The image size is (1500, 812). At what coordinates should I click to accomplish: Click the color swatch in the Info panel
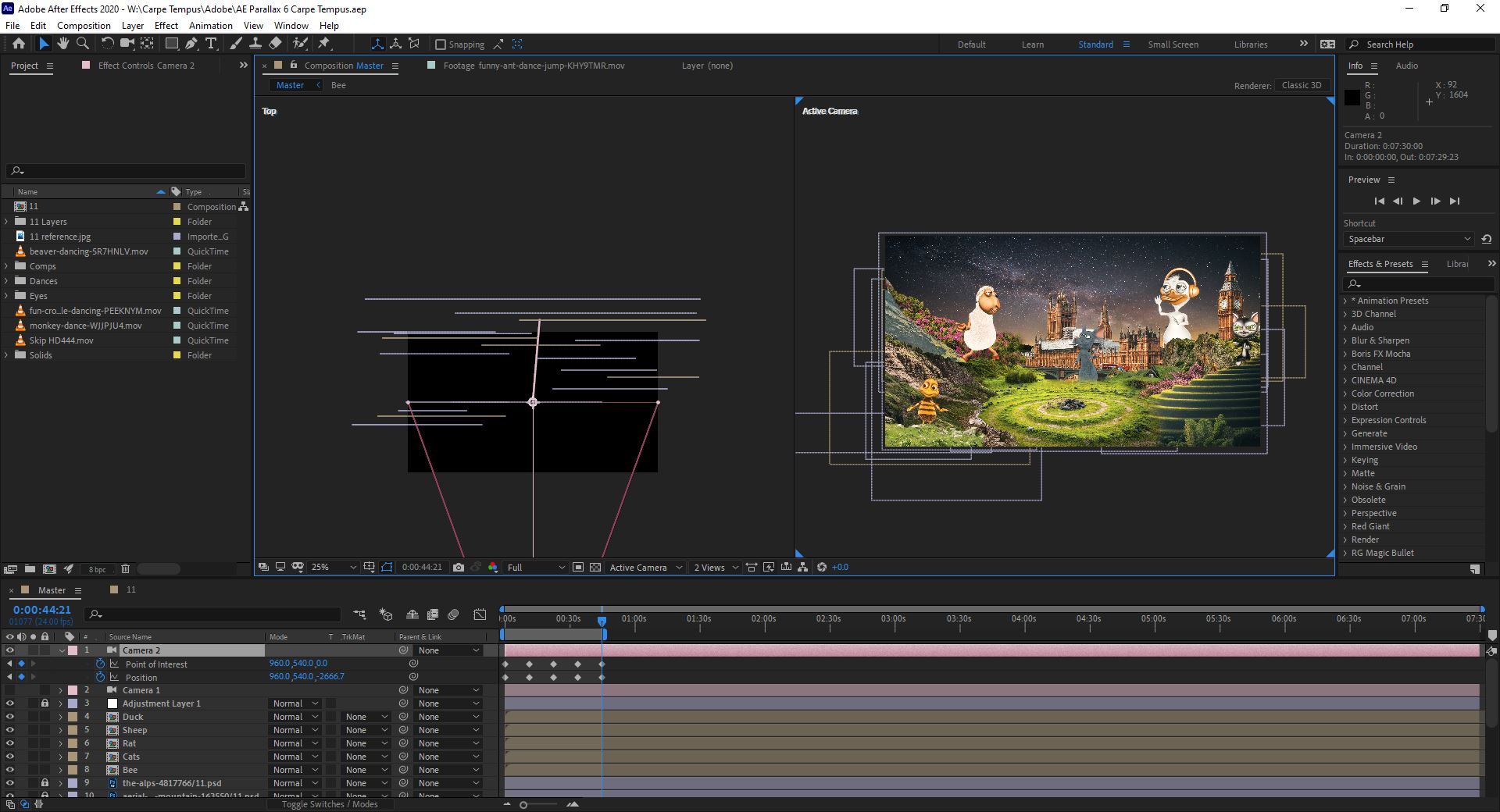(x=1354, y=98)
